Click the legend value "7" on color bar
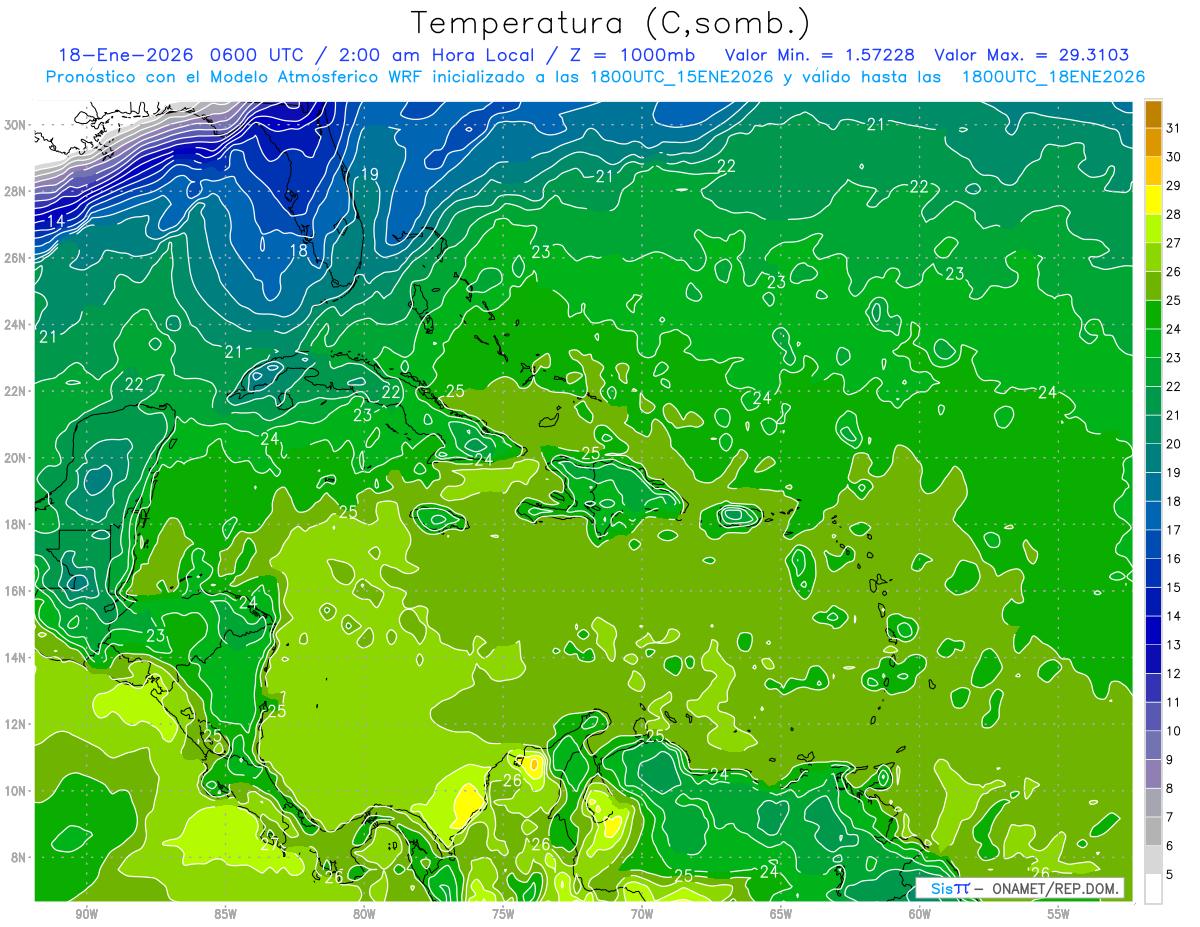 pos(1170,817)
